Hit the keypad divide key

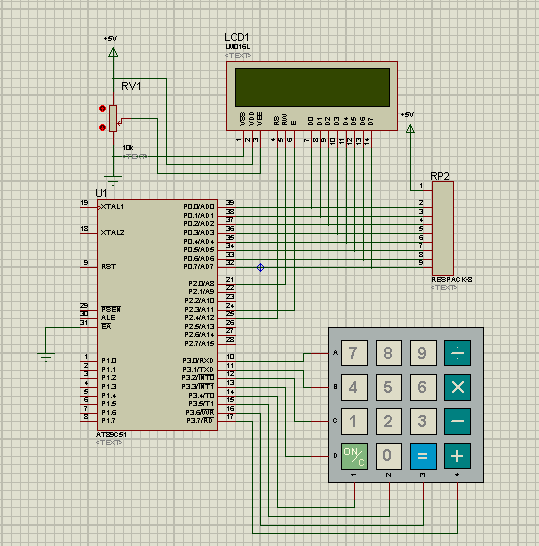pos(457,353)
